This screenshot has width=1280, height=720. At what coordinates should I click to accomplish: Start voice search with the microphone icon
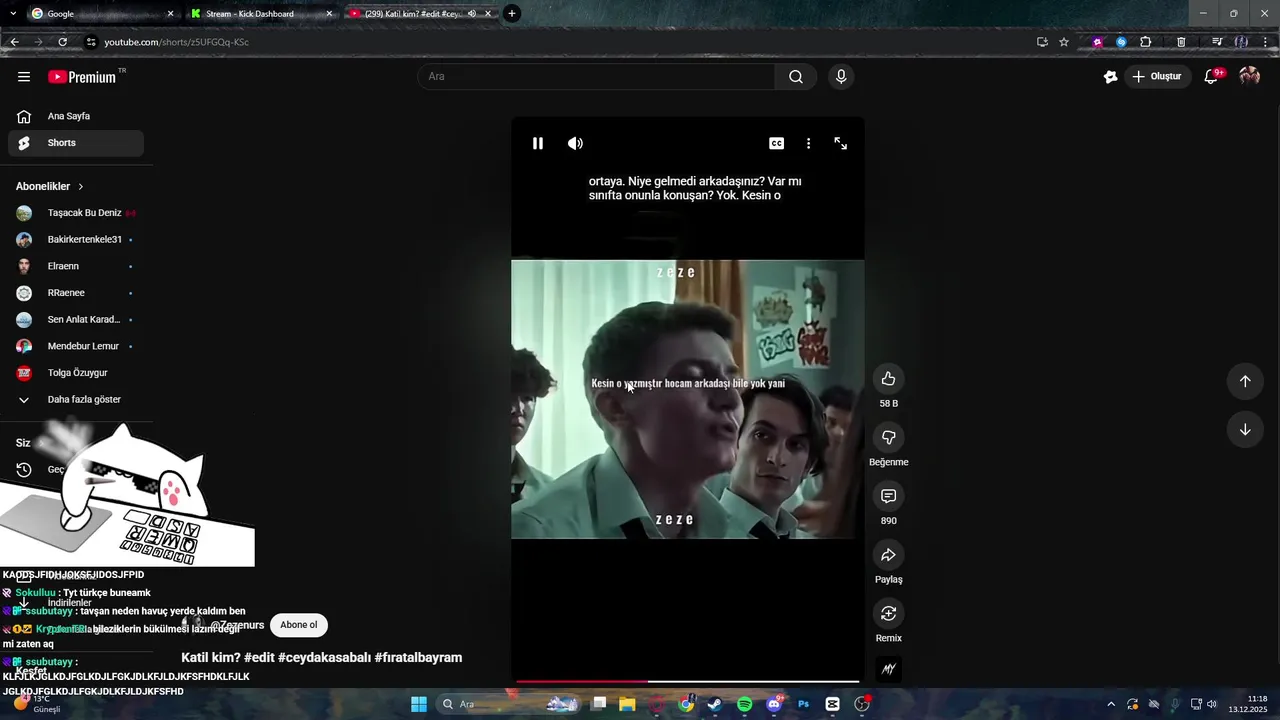(x=841, y=77)
